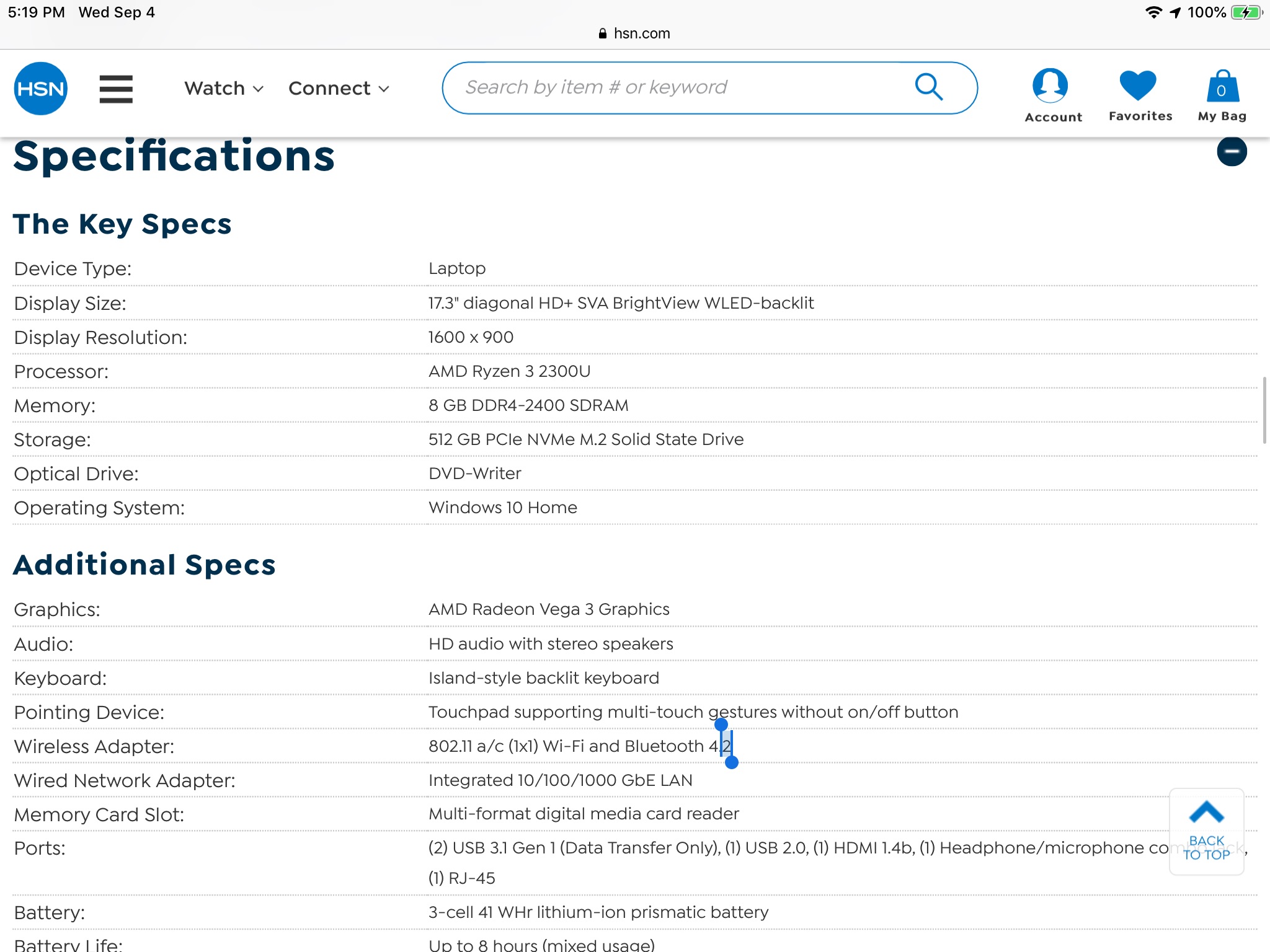This screenshot has width=1270, height=952.
Task: Click 'Integrated 10/100/1000 GbE LAN' text
Action: point(561,780)
